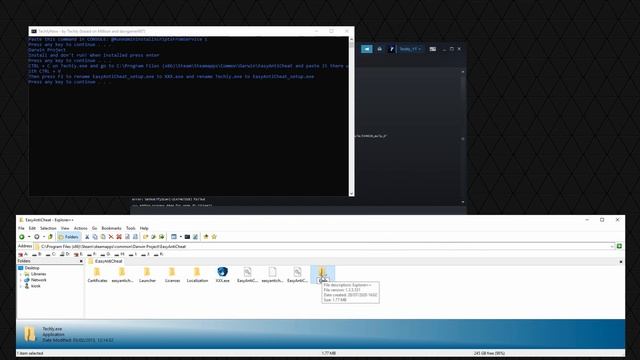
Task: Click the Steam profile avatar
Action: pyautogui.click(x=391, y=49)
